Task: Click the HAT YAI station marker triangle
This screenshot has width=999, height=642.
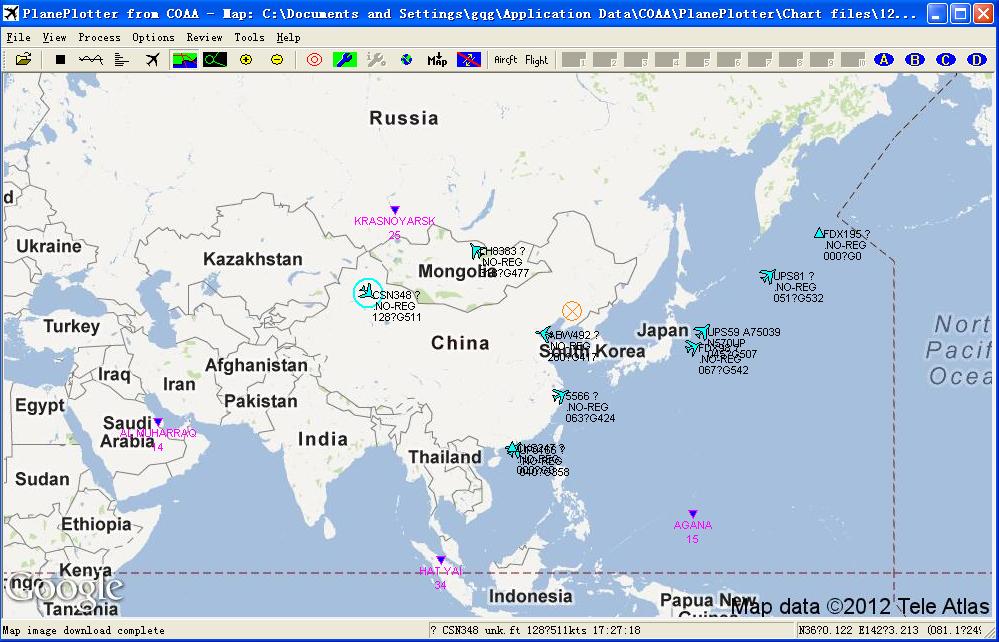Action: pyautogui.click(x=440, y=560)
